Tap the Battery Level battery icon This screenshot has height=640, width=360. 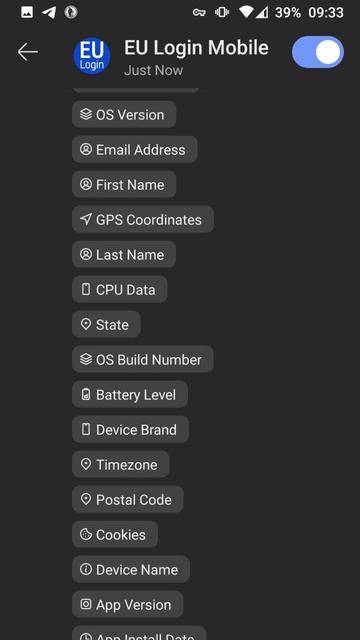[86, 394]
